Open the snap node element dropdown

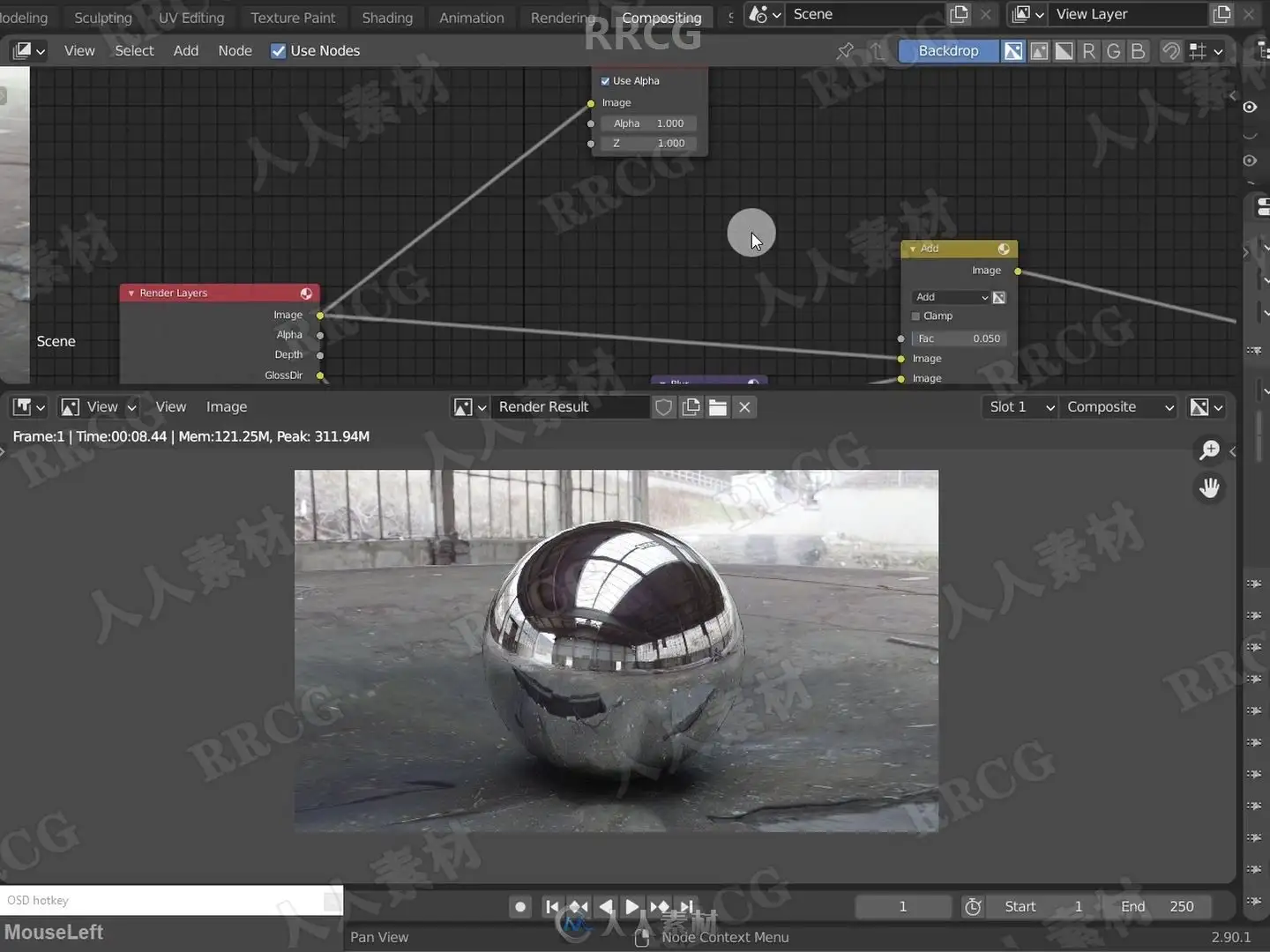pyautogui.click(x=1206, y=51)
